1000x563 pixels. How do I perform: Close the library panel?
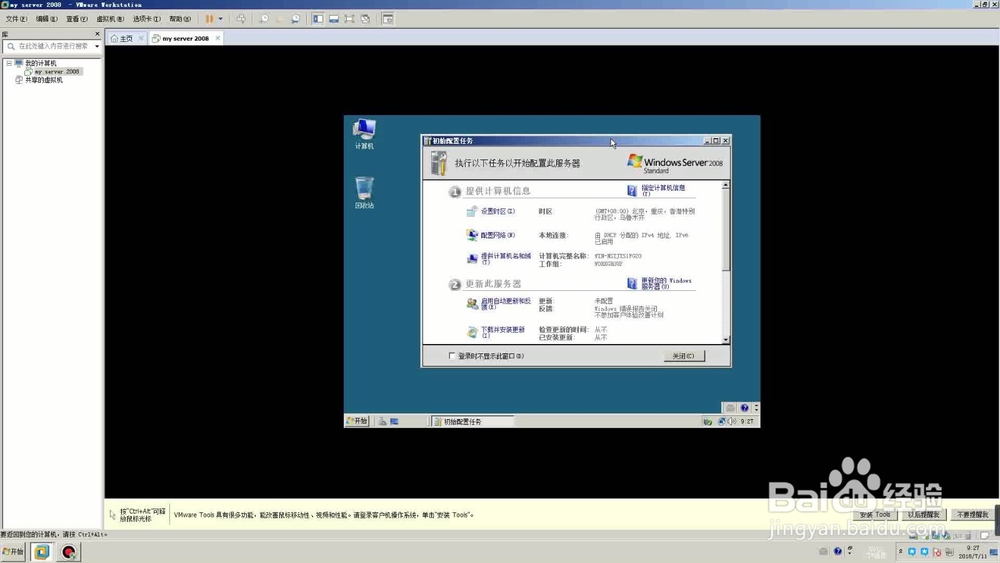[98, 34]
